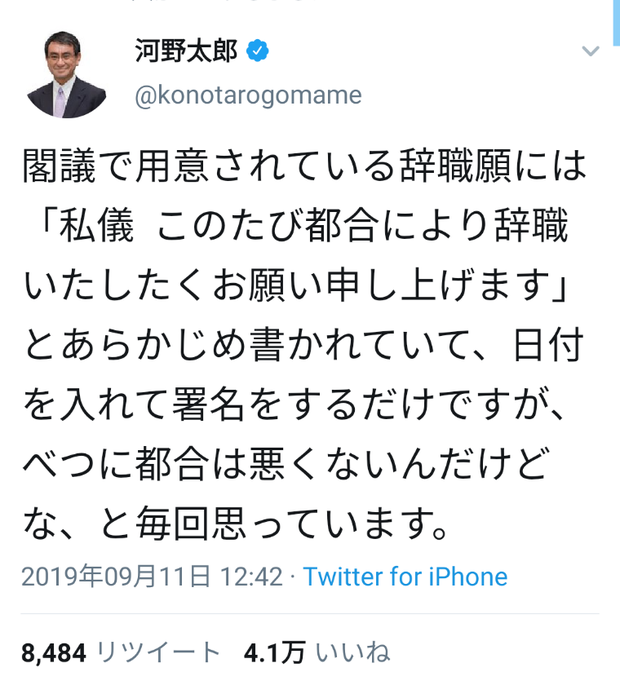Screen dimensions: 620x685
Task: Click the display name 河野太郎
Action: tap(187, 51)
